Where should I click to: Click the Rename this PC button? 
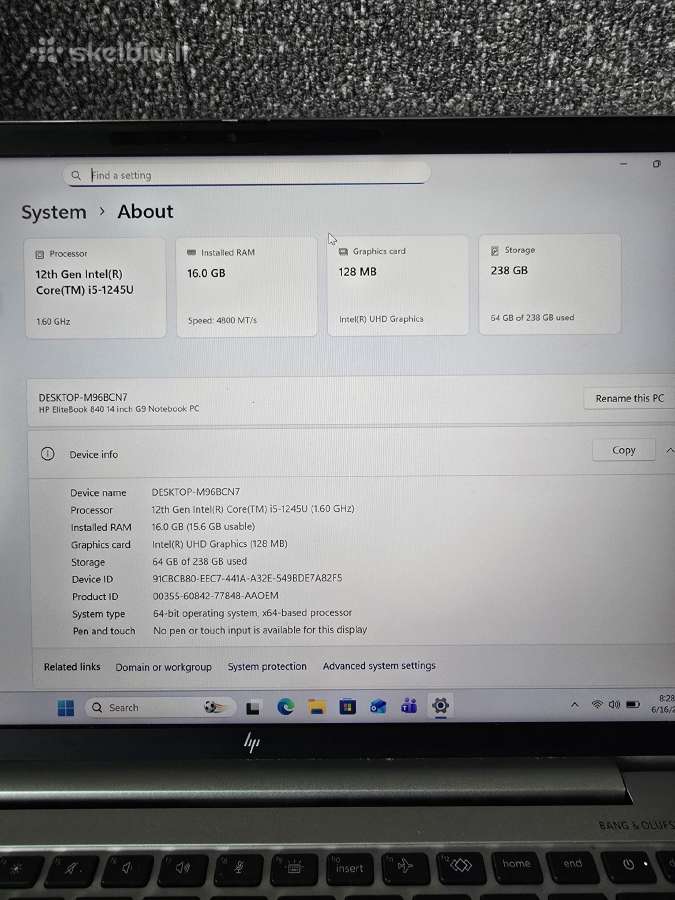[629, 398]
